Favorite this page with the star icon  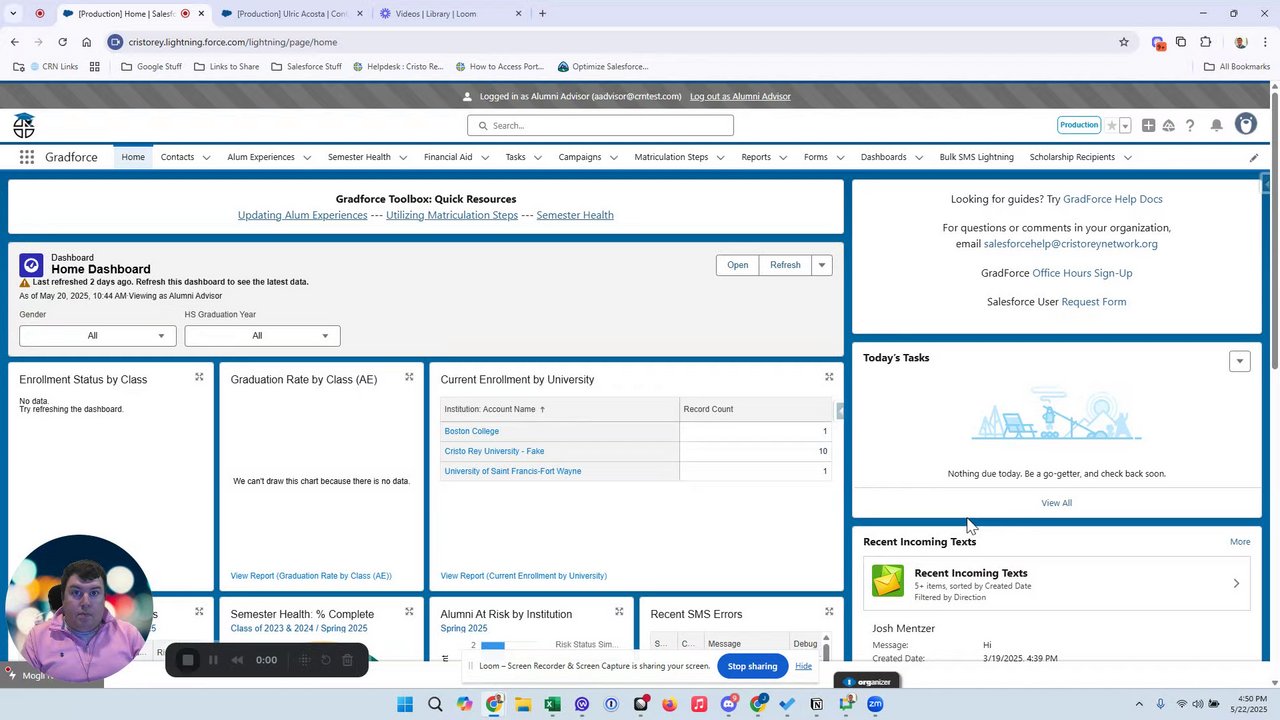click(x=1111, y=125)
